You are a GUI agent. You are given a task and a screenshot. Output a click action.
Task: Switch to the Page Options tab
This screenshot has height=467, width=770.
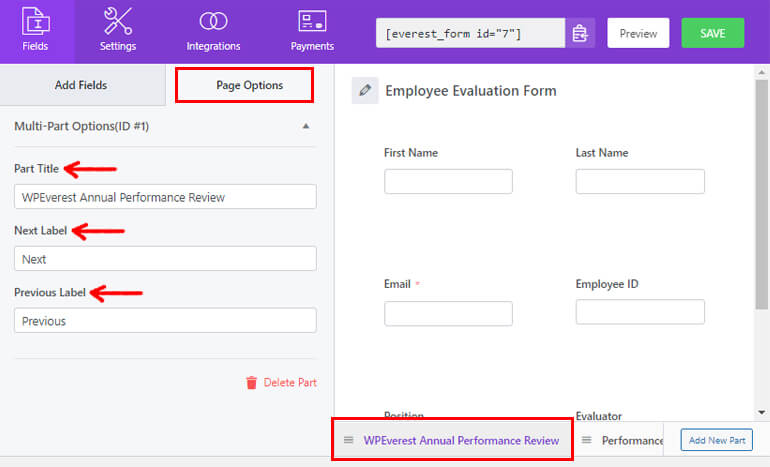pyautogui.click(x=249, y=86)
